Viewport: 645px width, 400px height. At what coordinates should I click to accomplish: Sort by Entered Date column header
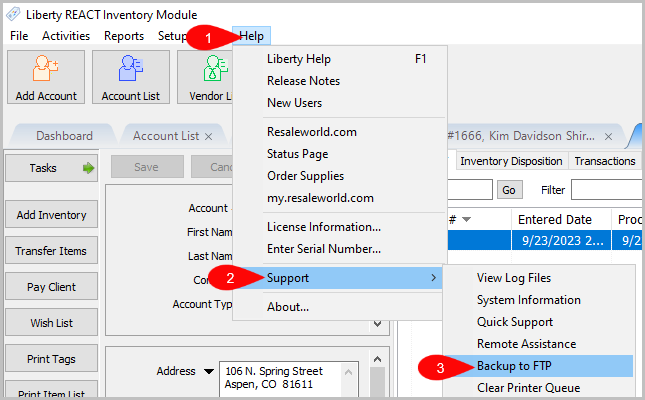[561, 220]
